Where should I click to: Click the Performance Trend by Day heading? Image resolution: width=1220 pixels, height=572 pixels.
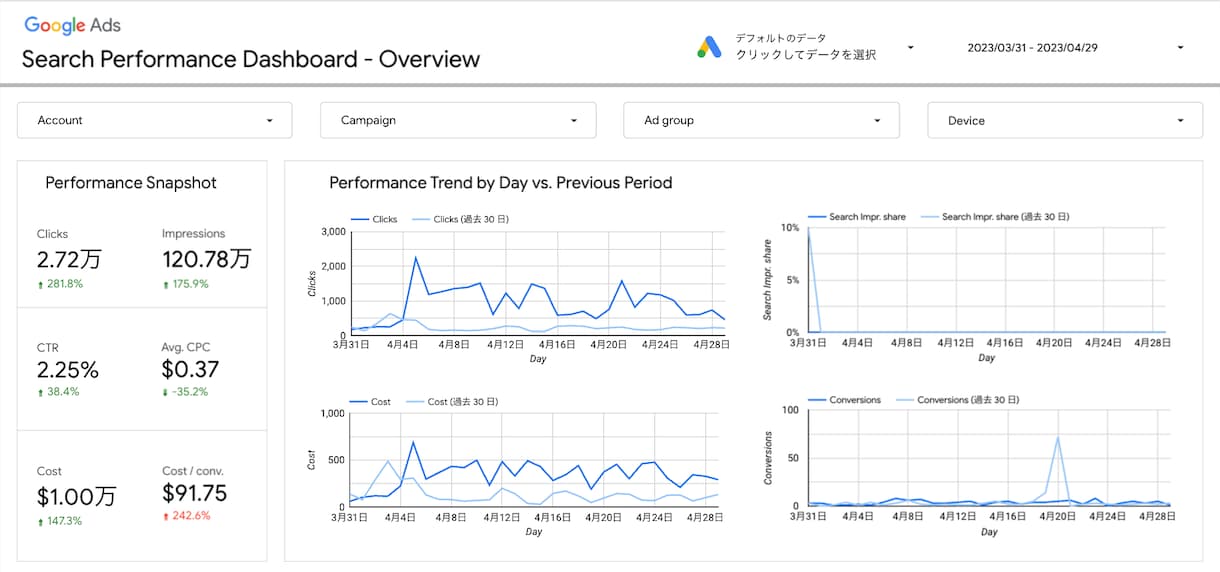tap(500, 183)
